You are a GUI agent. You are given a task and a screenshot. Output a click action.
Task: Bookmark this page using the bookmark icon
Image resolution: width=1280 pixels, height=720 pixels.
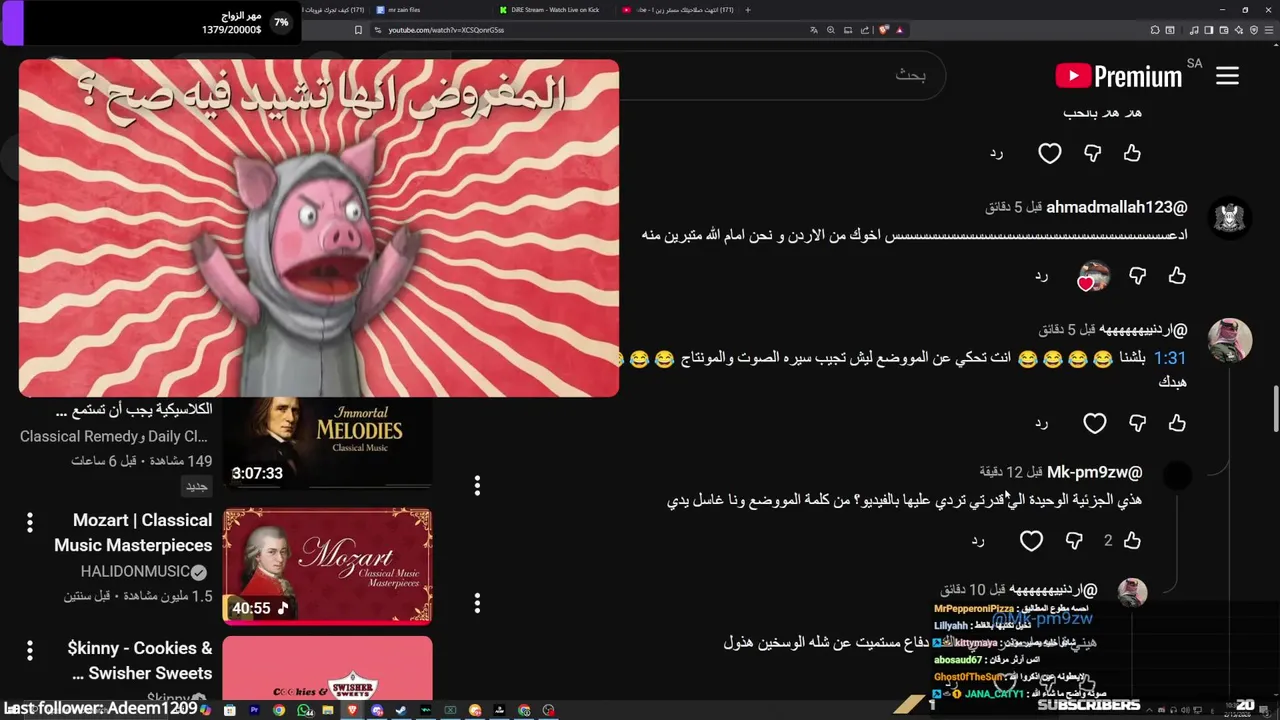(x=358, y=30)
